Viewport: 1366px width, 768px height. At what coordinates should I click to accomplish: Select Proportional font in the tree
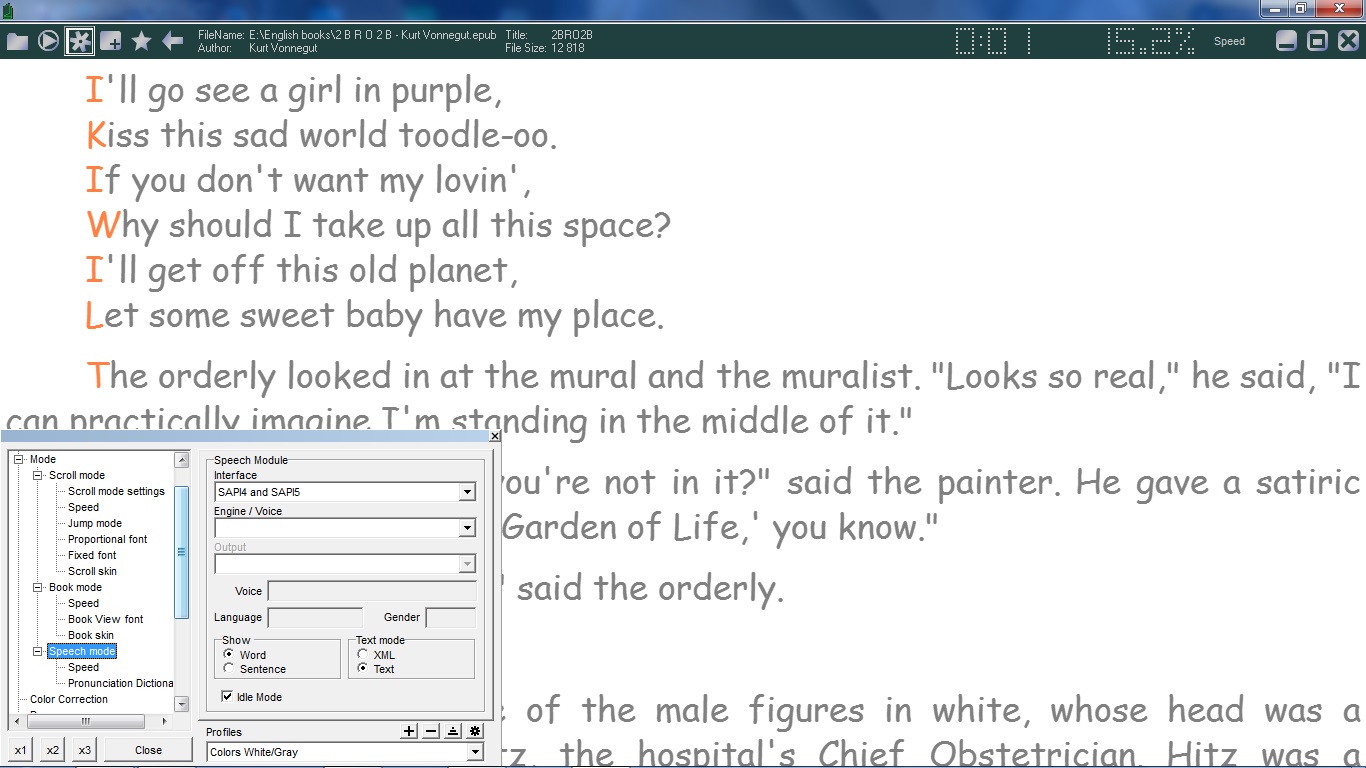tap(107, 539)
